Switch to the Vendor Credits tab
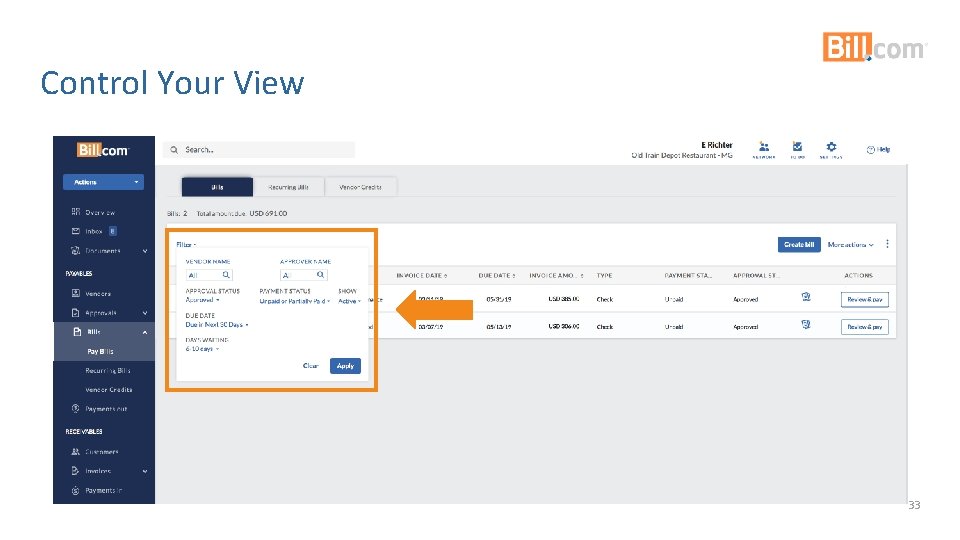This screenshot has height=540, width=960. click(x=361, y=187)
